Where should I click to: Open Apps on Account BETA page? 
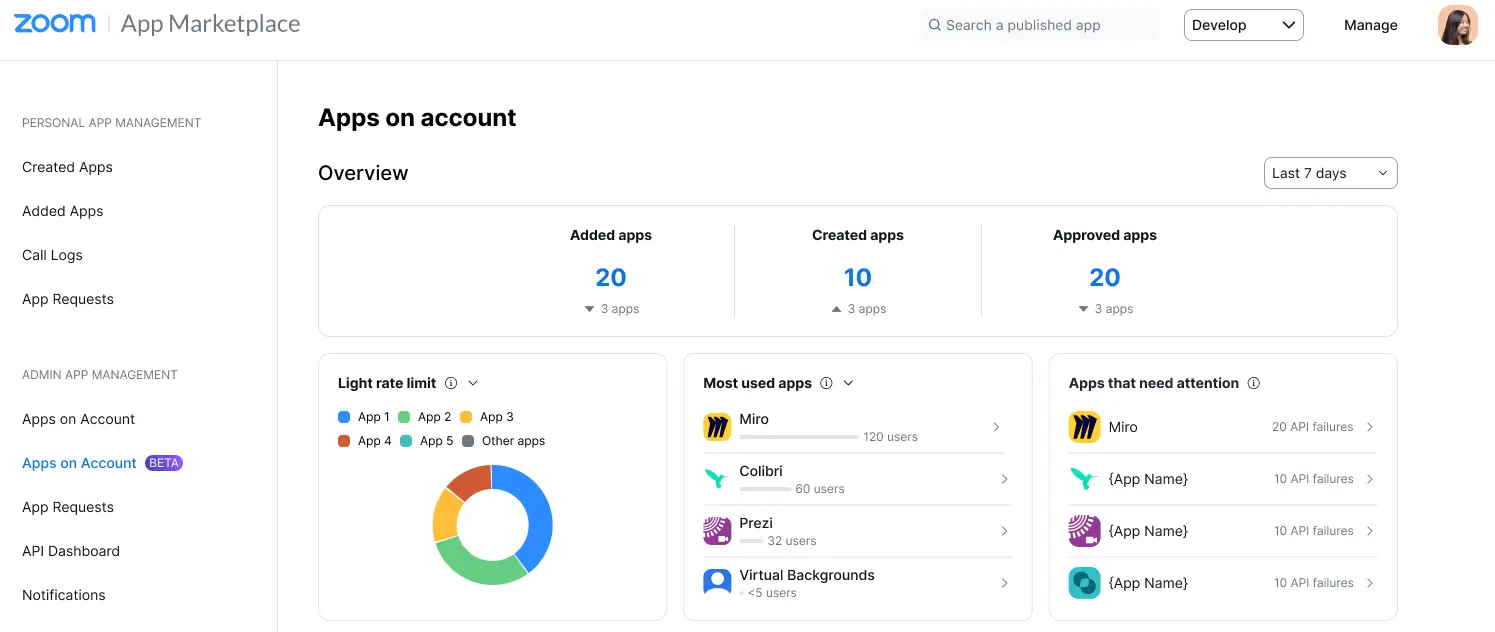(78, 463)
